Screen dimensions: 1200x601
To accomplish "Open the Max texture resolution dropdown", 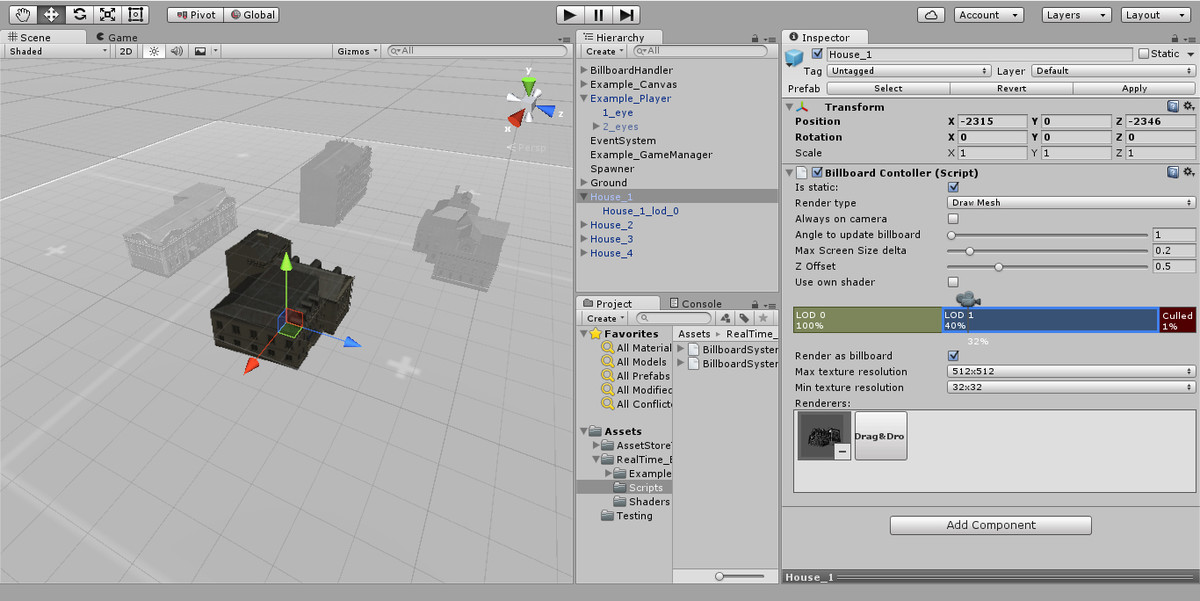I will click(x=1068, y=371).
